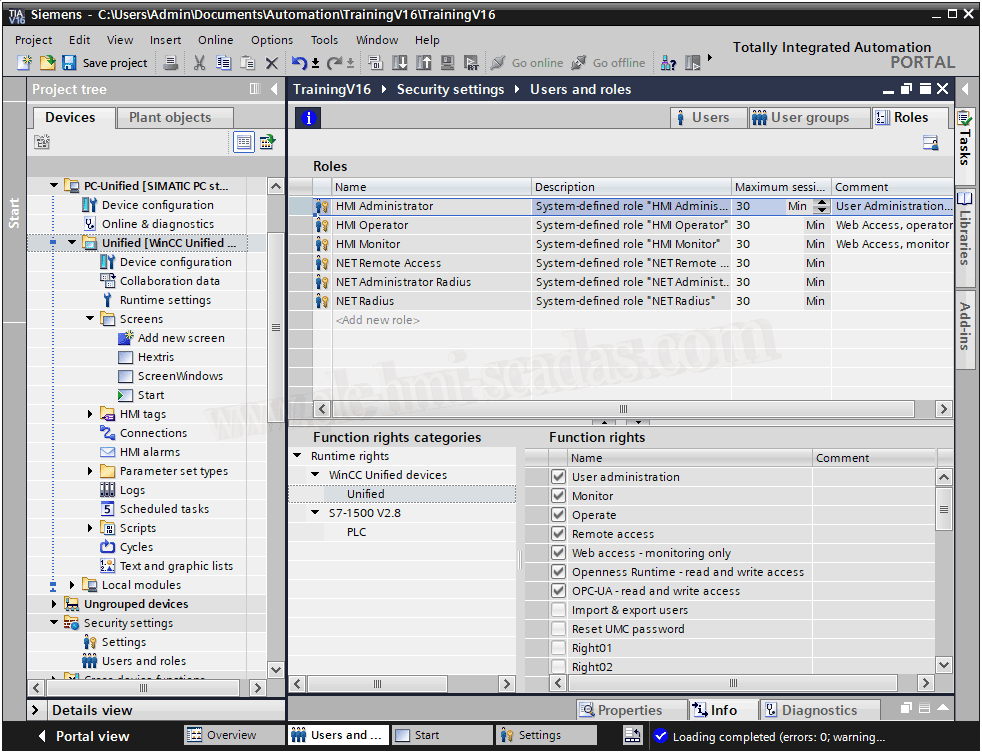Click the open project folder icon
The height and width of the screenshot is (753, 982).
[47, 63]
